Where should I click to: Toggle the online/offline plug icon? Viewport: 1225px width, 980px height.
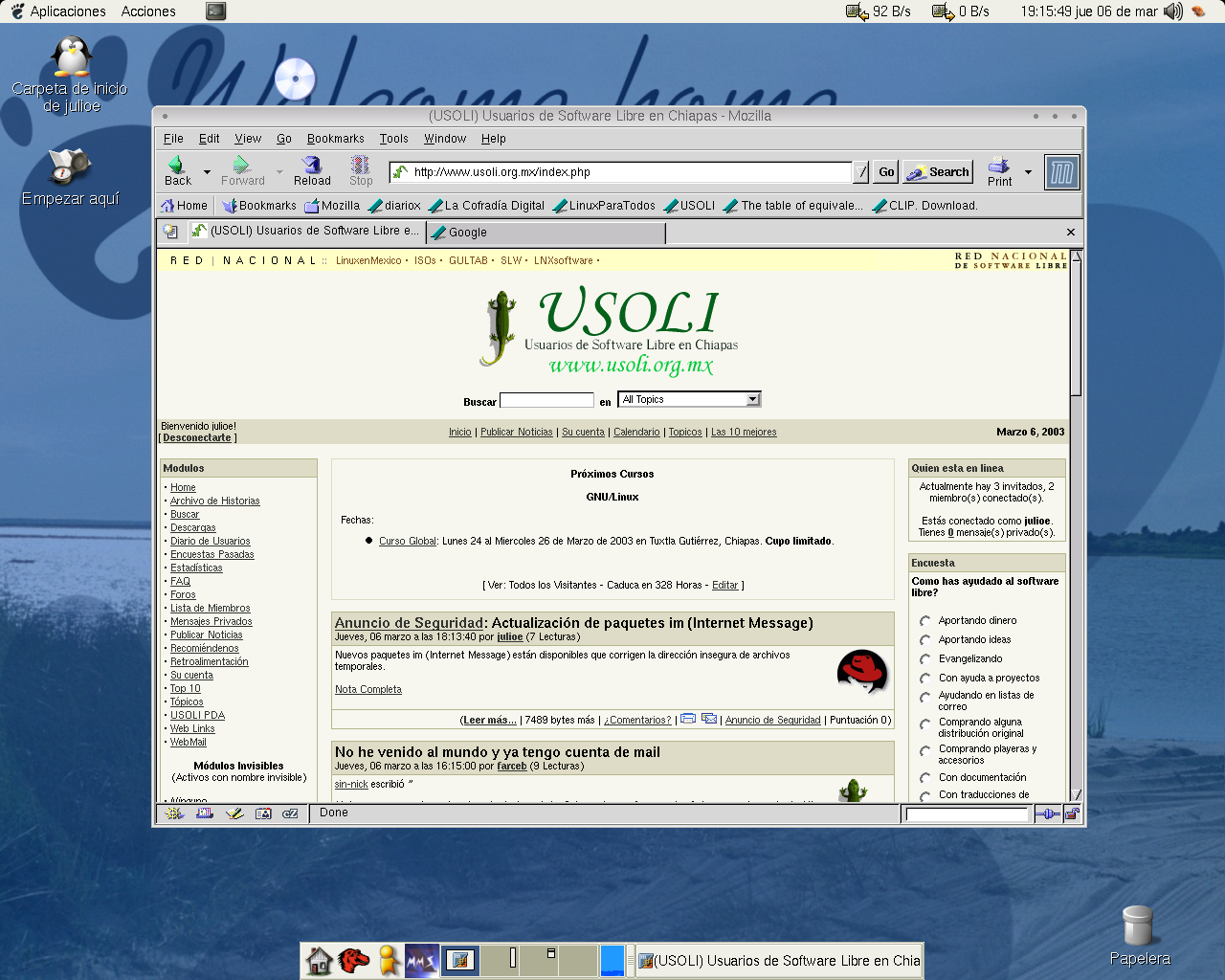[x=1048, y=814]
